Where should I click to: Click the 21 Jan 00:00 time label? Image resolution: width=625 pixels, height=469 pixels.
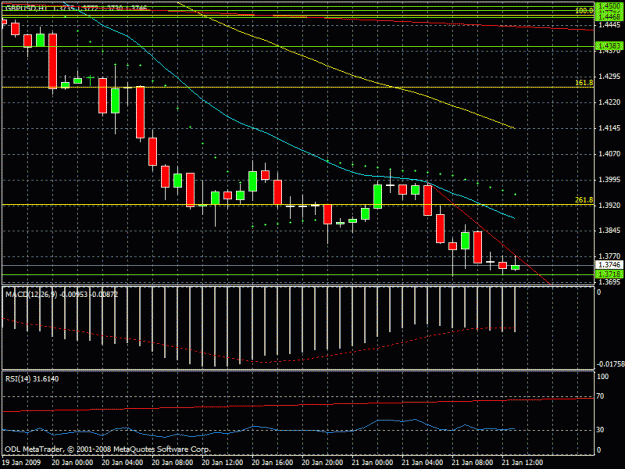pos(372,463)
